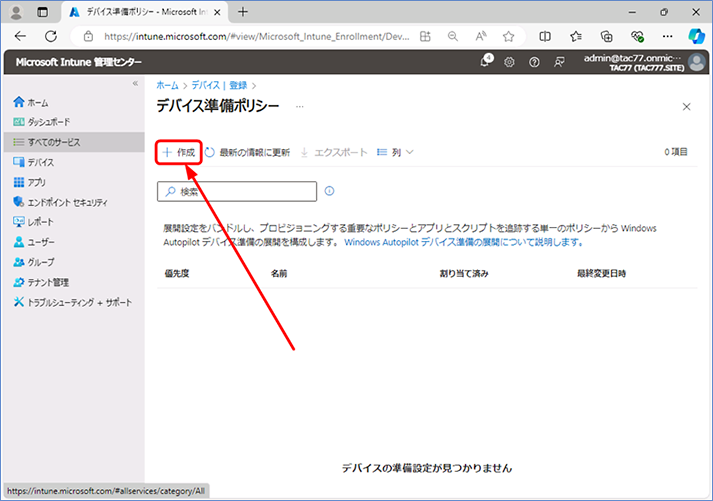The width and height of the screenshot is (713, 501).
Task: Open Browser essentials heart icon
Action: coord(637,36)
